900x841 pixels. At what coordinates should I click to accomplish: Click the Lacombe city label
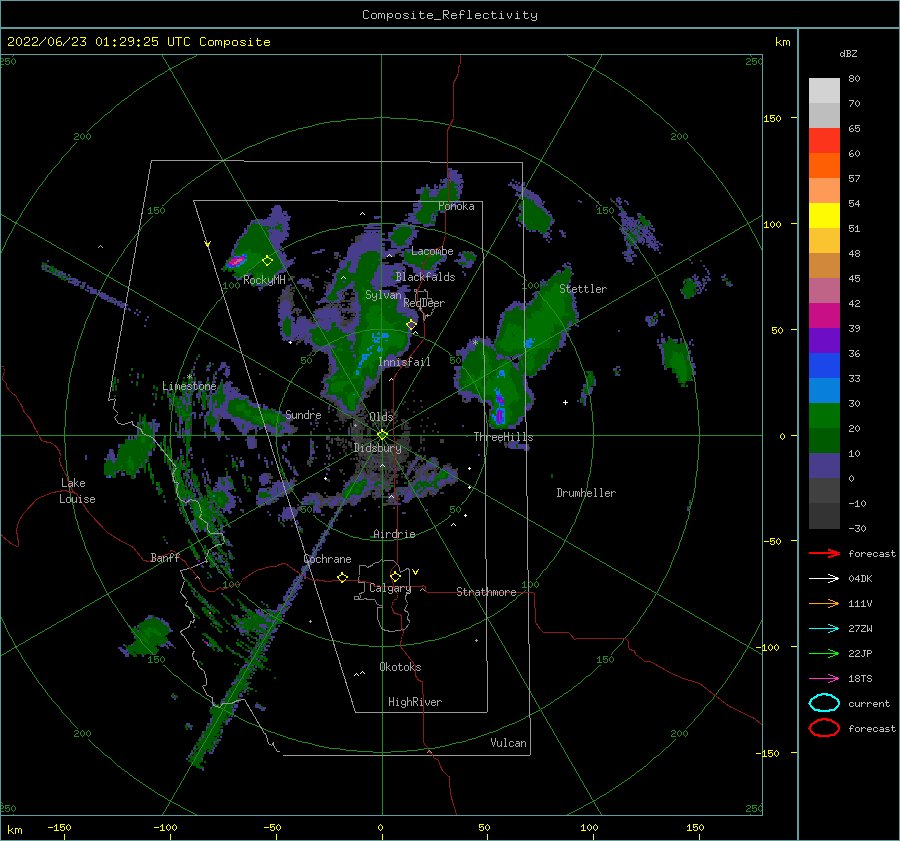(x=432, y=251)
